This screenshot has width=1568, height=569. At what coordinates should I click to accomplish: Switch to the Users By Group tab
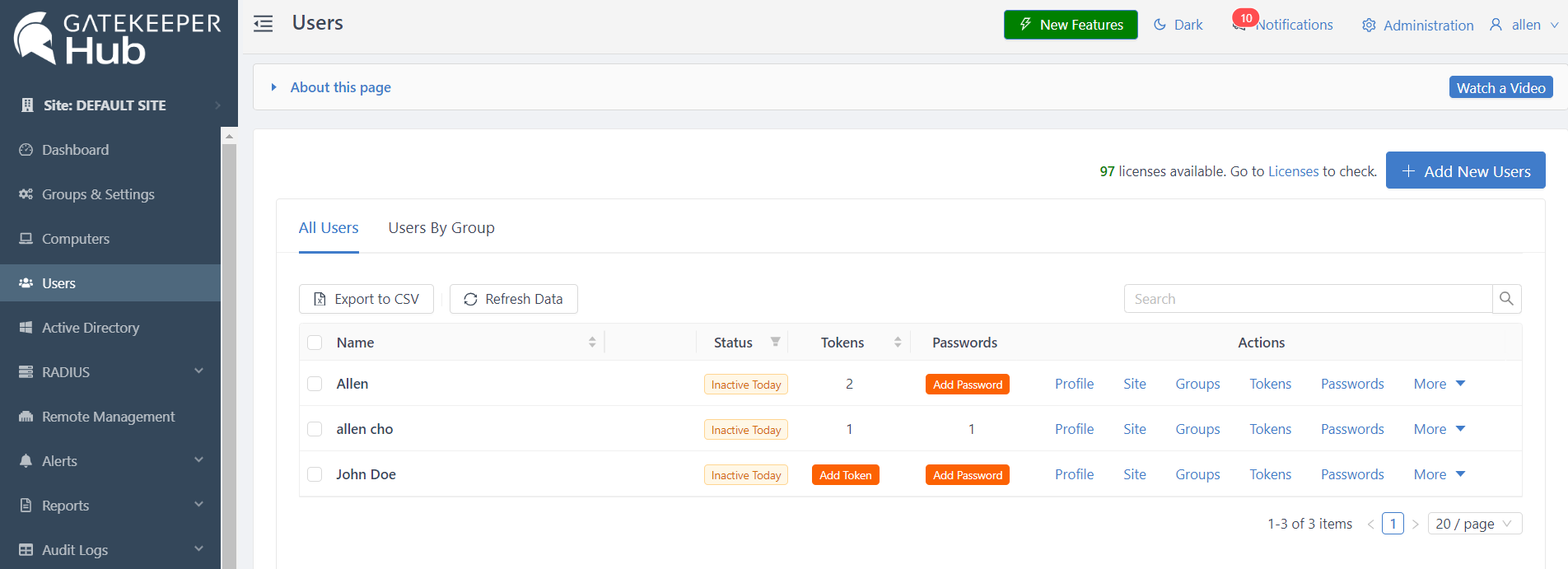coord(441,228)
